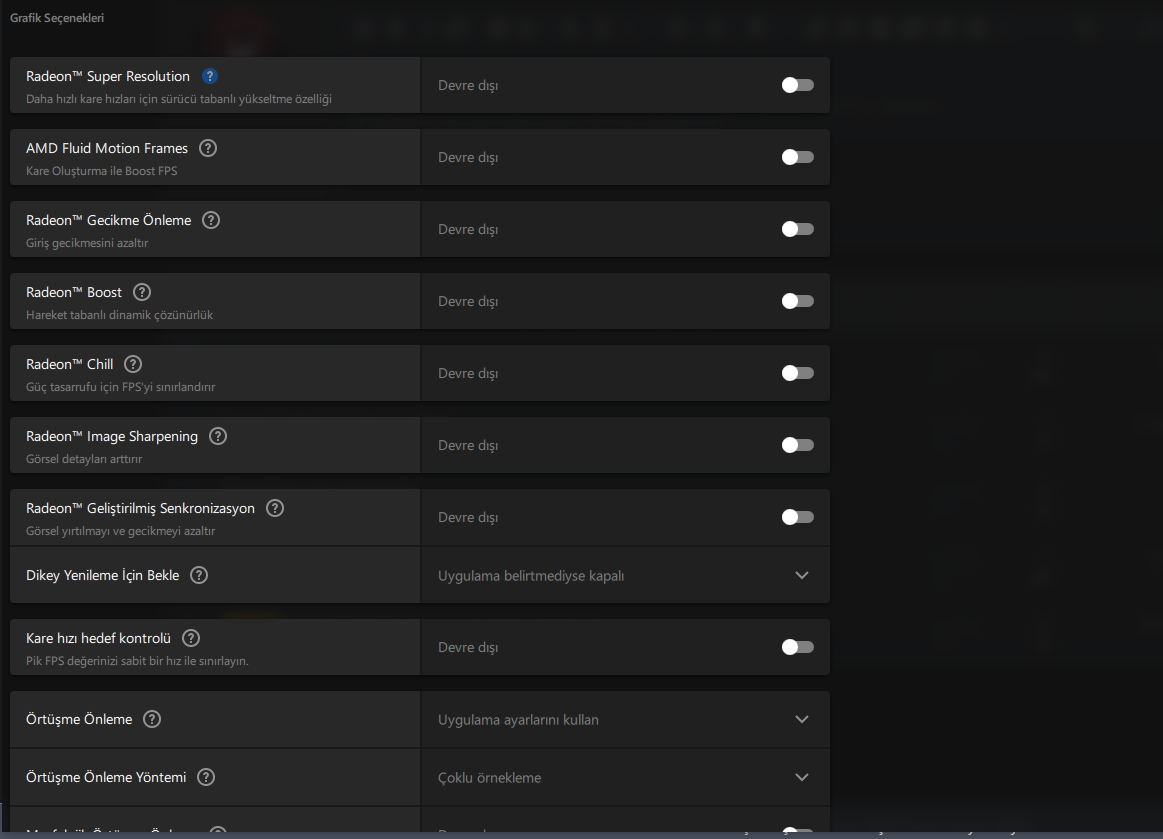The image size is (1163, 839).
Task: Click the Radeon Boost label
Action: [x=73, y=292]
